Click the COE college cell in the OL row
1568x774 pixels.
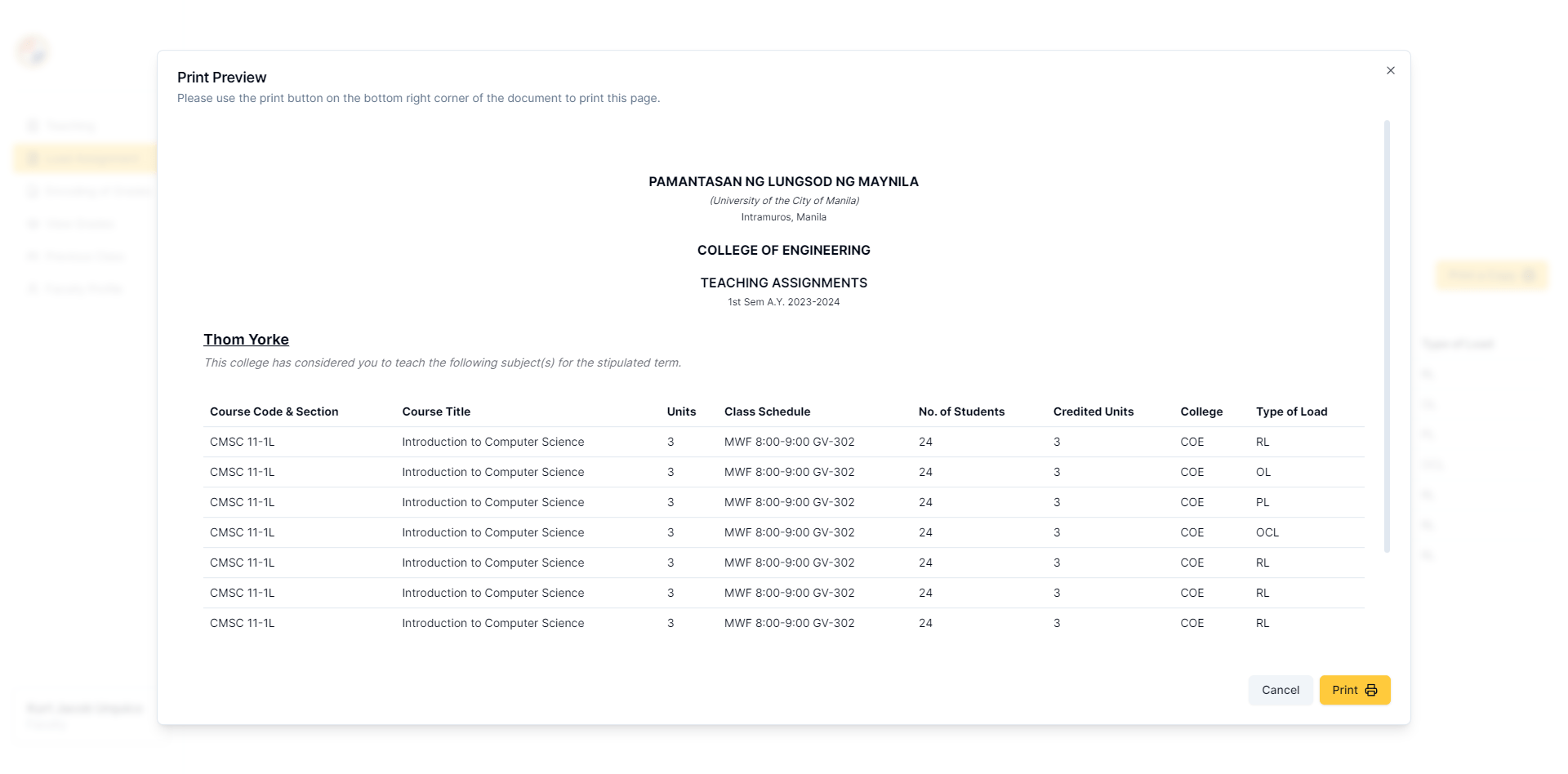pyautogui.click(x=1192, y=472)
